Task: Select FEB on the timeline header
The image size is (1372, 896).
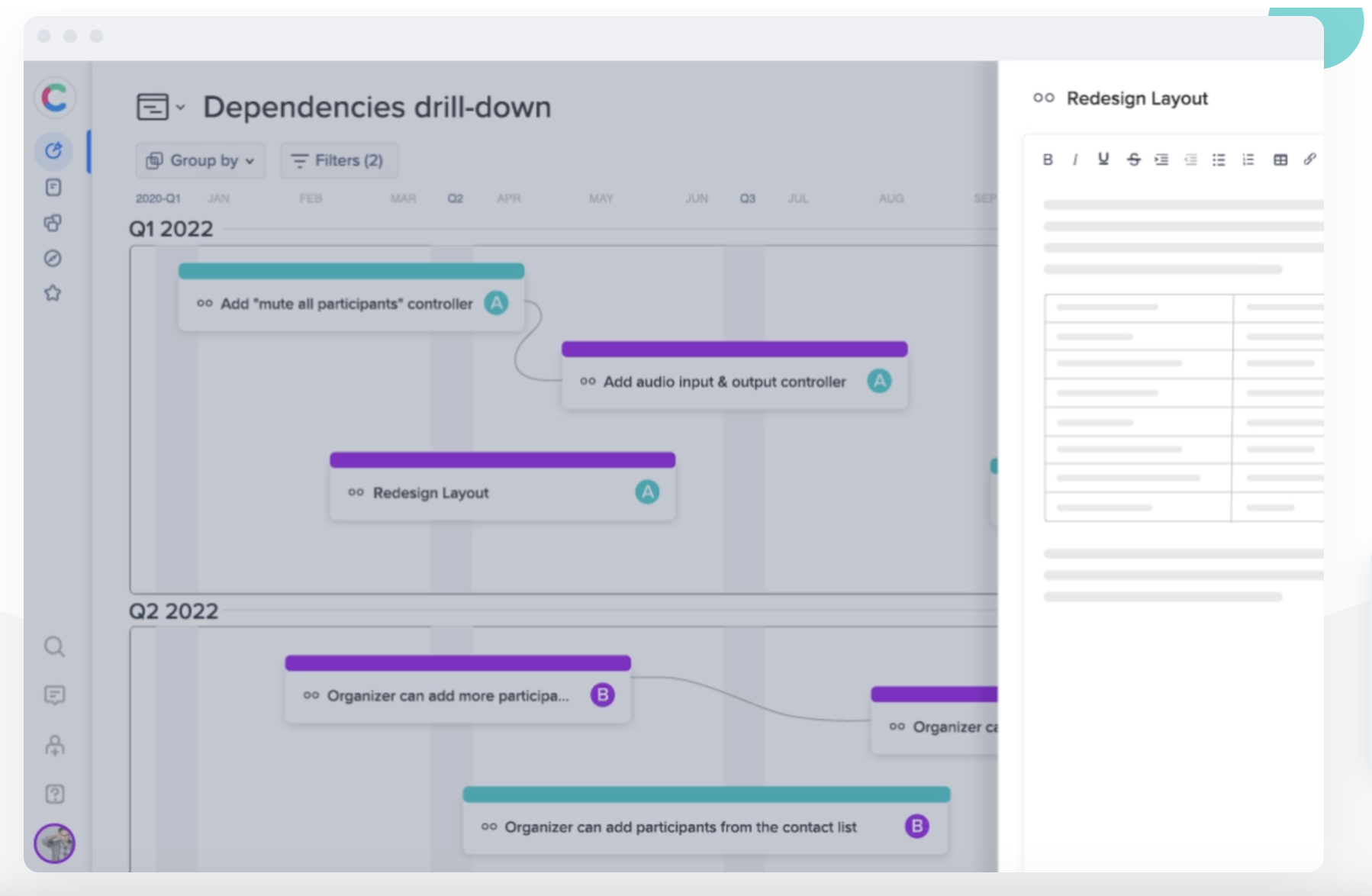Action: [311, 198]
